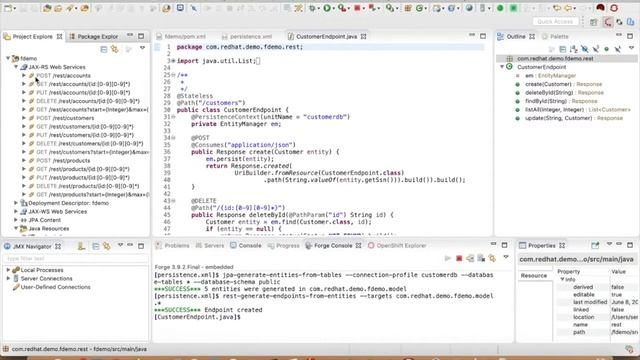Expand JPA Content node
The height and width of the screenshot is (360, 640).
click(16, 220)
